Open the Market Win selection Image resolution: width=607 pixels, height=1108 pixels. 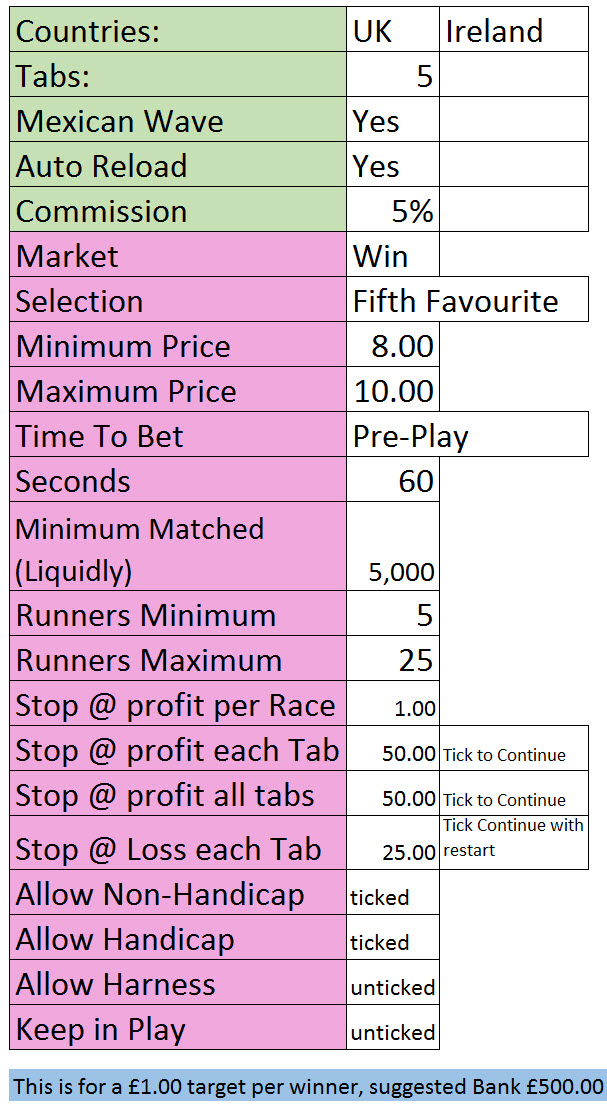point(392,256)
